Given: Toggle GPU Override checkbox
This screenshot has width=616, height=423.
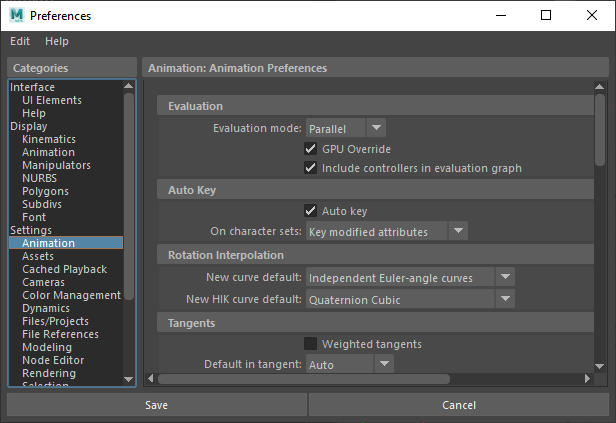Looking at the screenshot, I should point(310,148).
